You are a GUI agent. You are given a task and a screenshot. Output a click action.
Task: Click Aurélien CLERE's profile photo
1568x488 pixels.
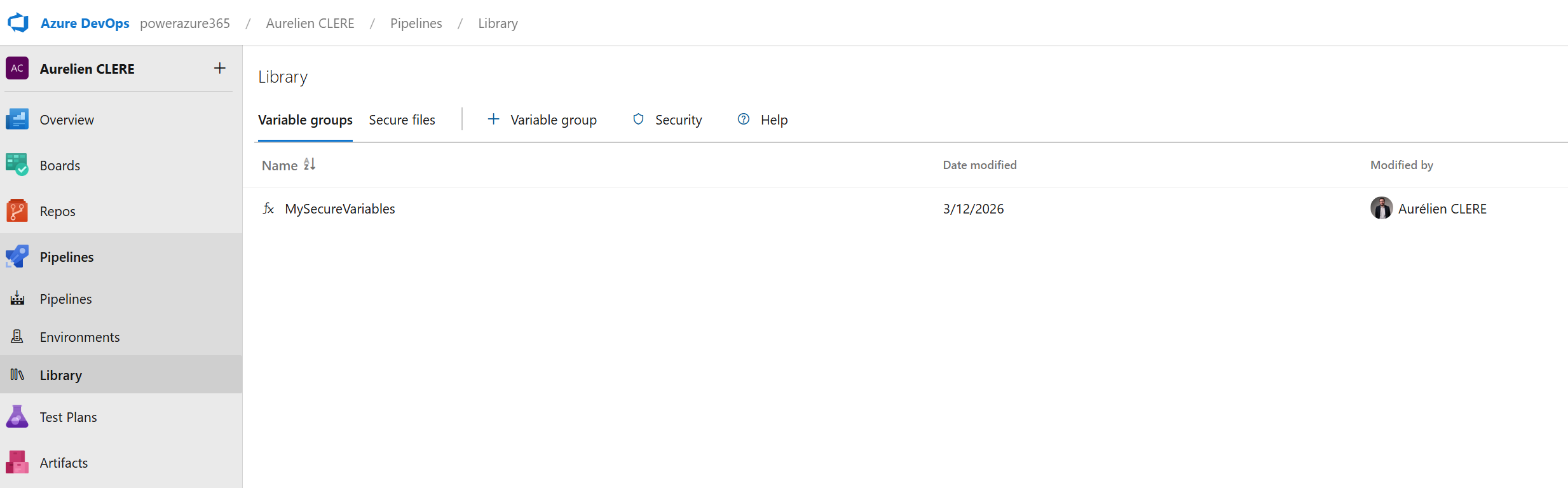pos(1381,208)
